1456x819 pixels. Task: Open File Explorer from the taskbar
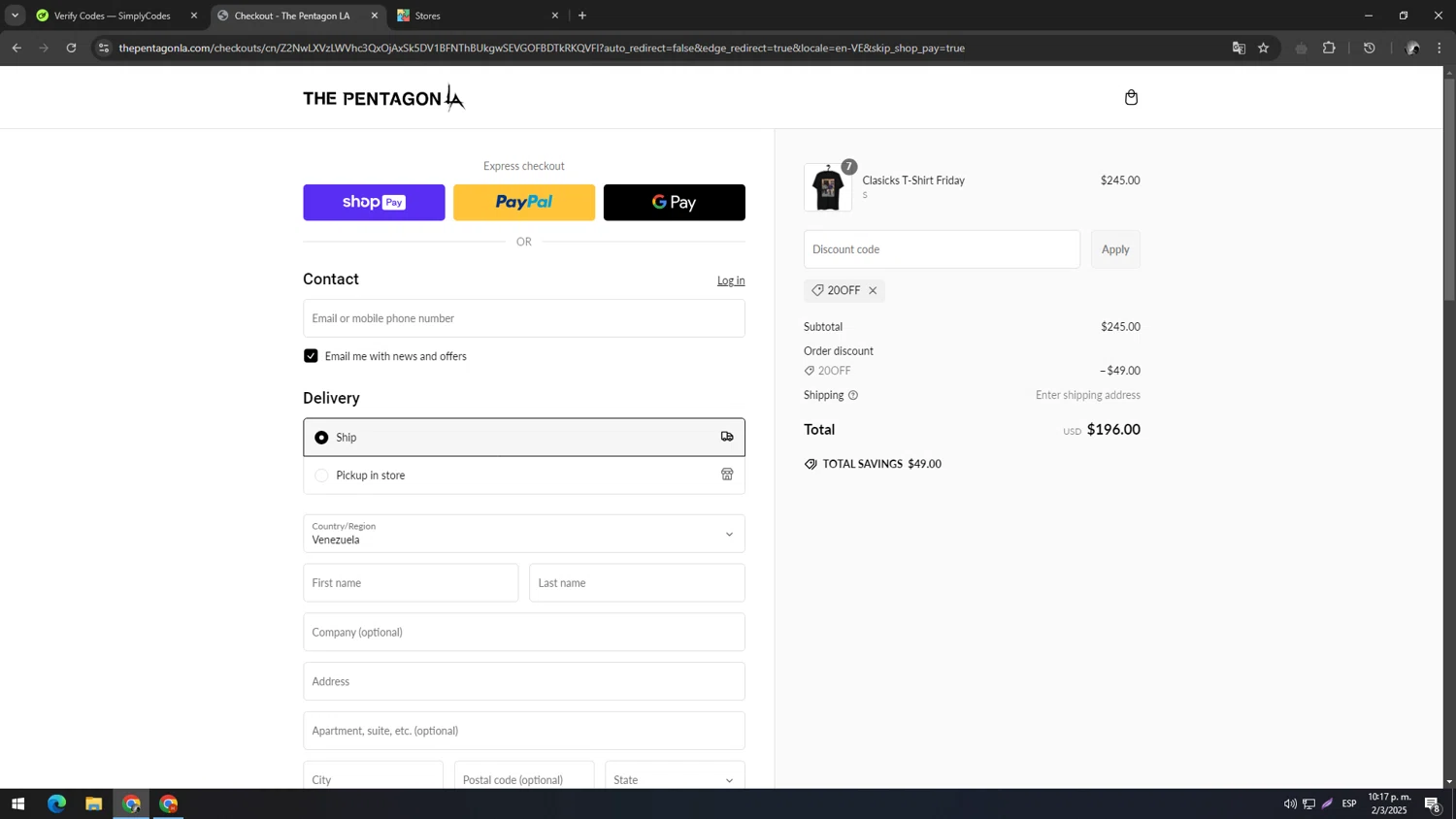(x=93, y=803)
